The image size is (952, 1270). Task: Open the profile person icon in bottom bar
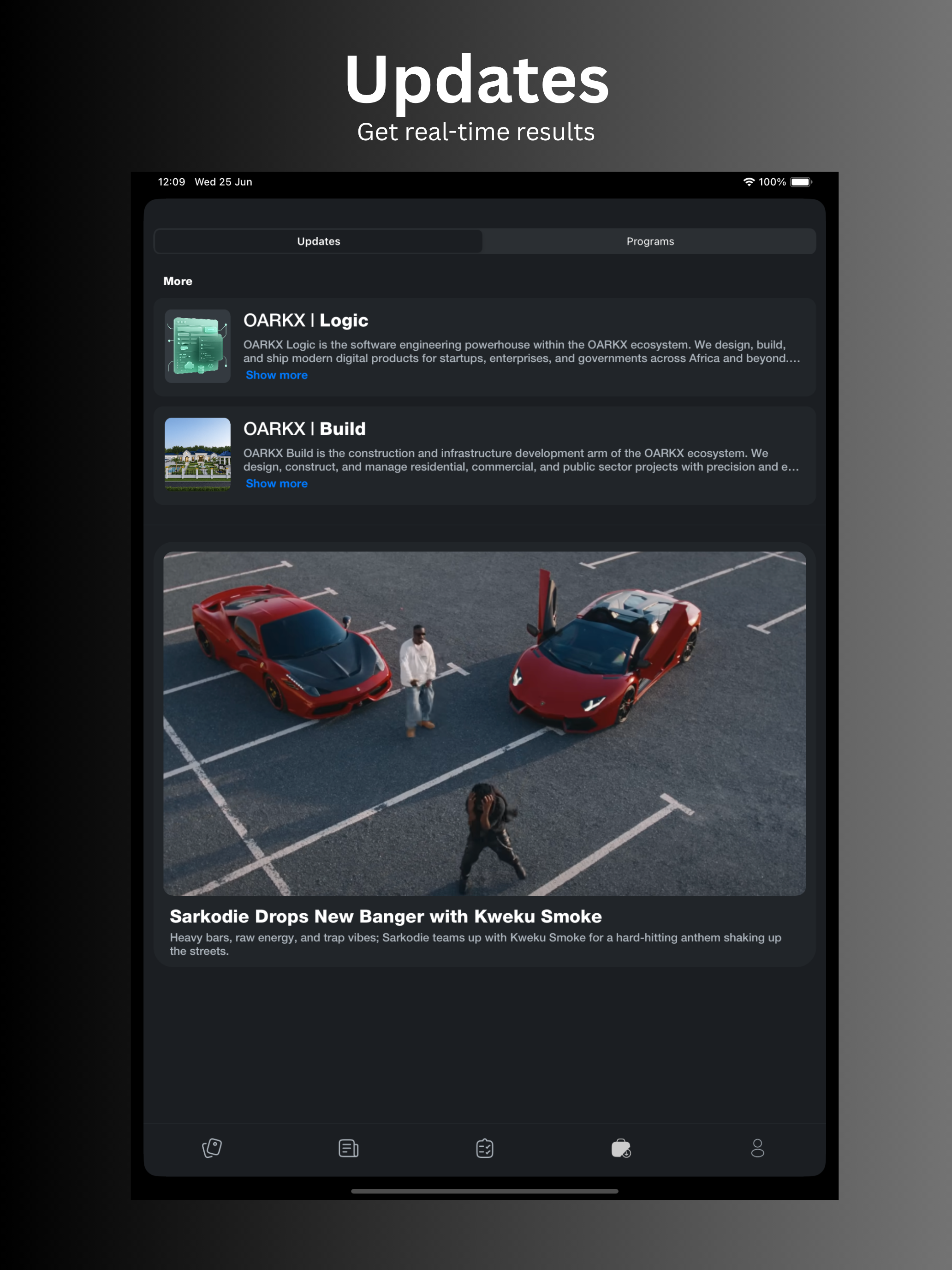pyautogui.click(x=757, y=1148)
